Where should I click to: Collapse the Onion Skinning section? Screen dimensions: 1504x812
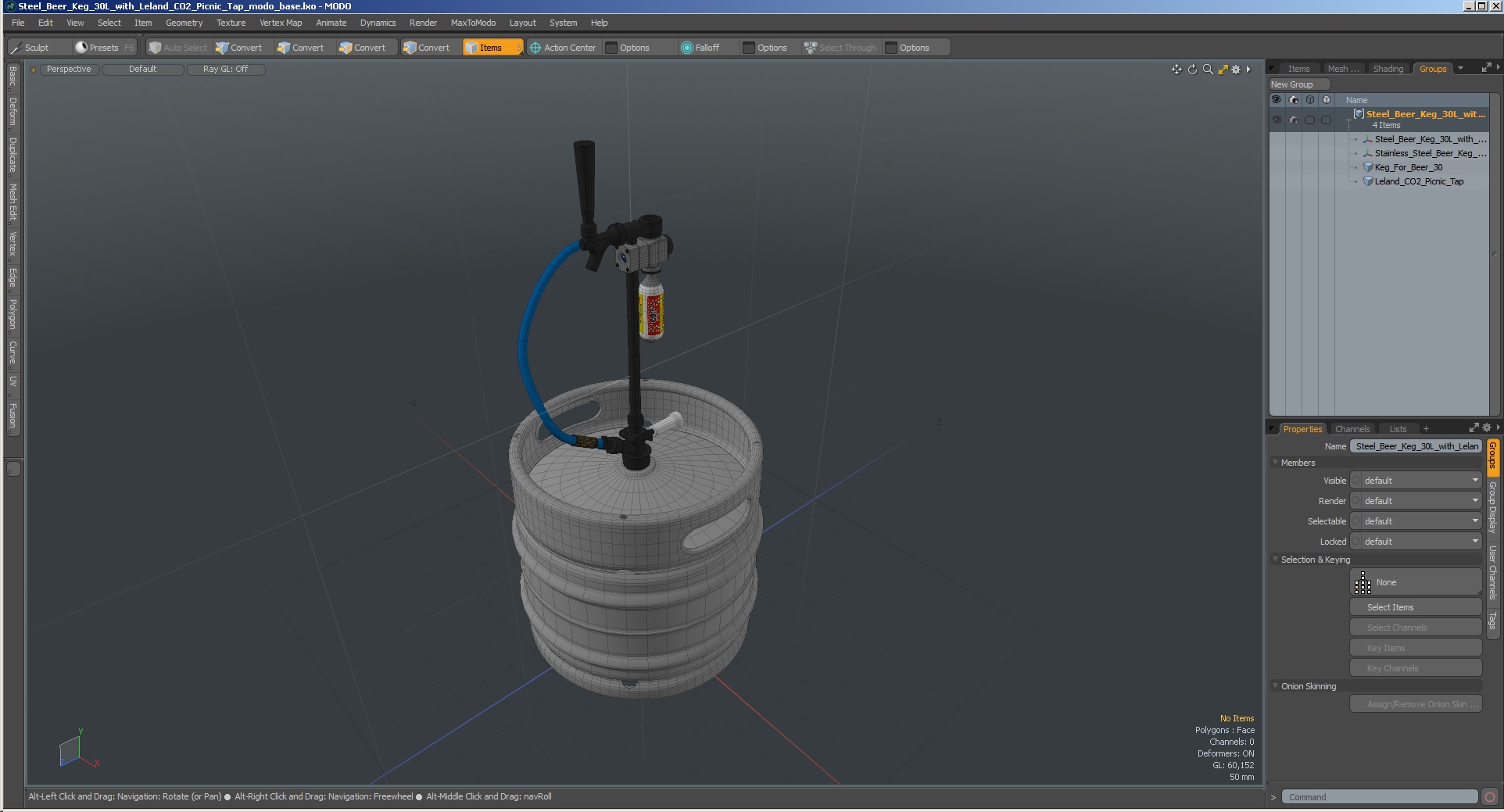pyautogui.click(x=1275, y=686)
